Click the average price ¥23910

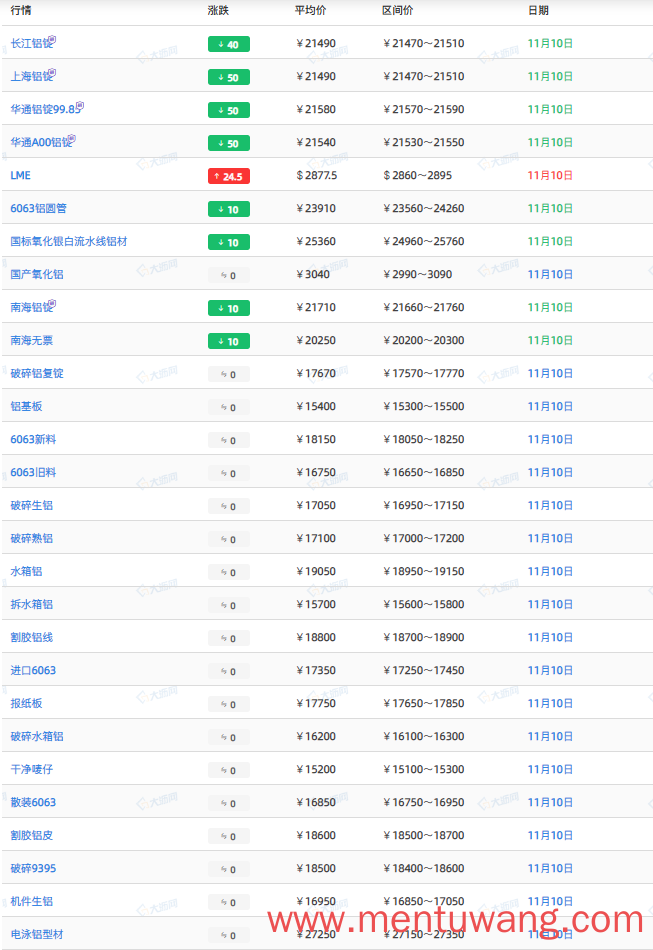(316, 208)
